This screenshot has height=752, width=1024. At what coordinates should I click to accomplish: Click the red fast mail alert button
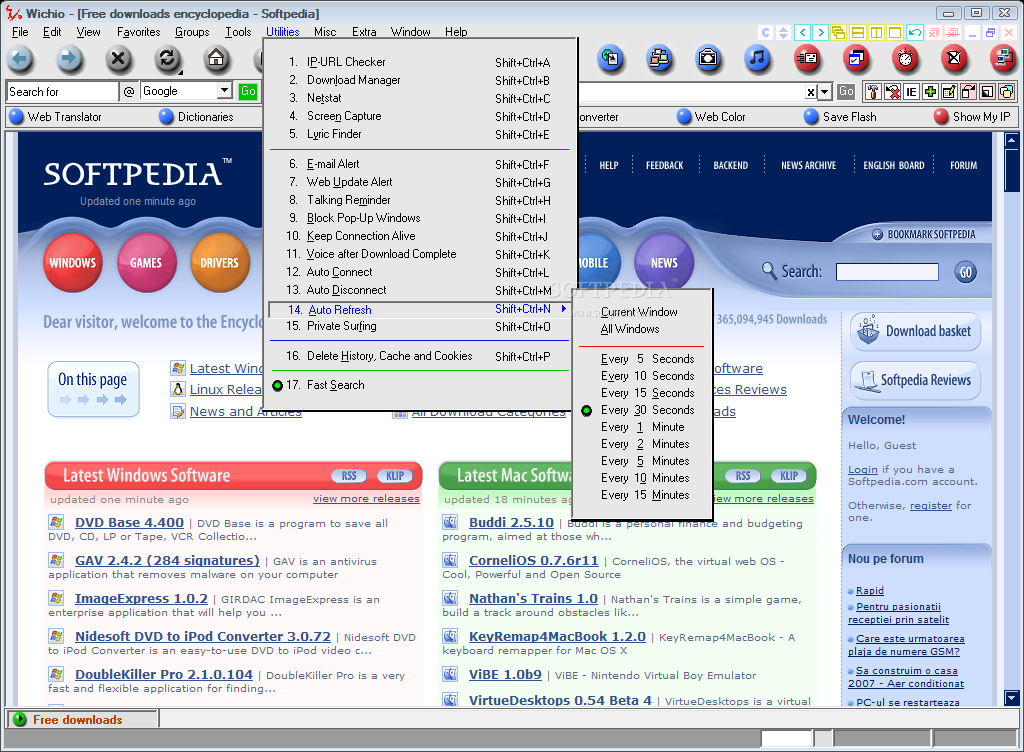808,59
